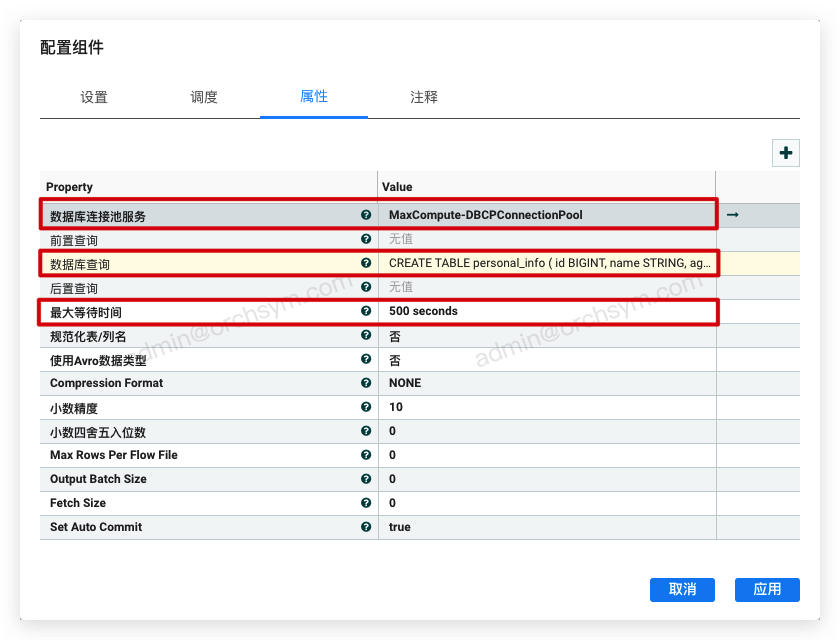
Task: Click the plus icon to add property
Action: click(786, 153)
